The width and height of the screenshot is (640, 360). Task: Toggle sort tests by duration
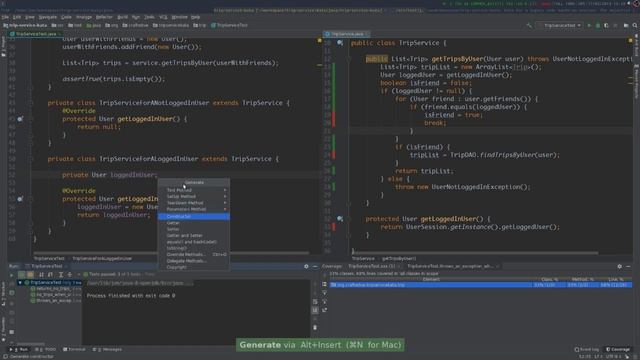pos(50,275)
